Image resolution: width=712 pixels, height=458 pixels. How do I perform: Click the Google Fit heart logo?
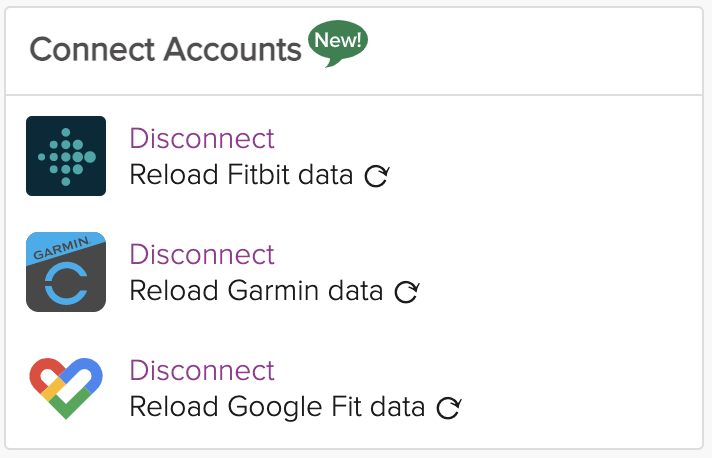click(66, 388)
